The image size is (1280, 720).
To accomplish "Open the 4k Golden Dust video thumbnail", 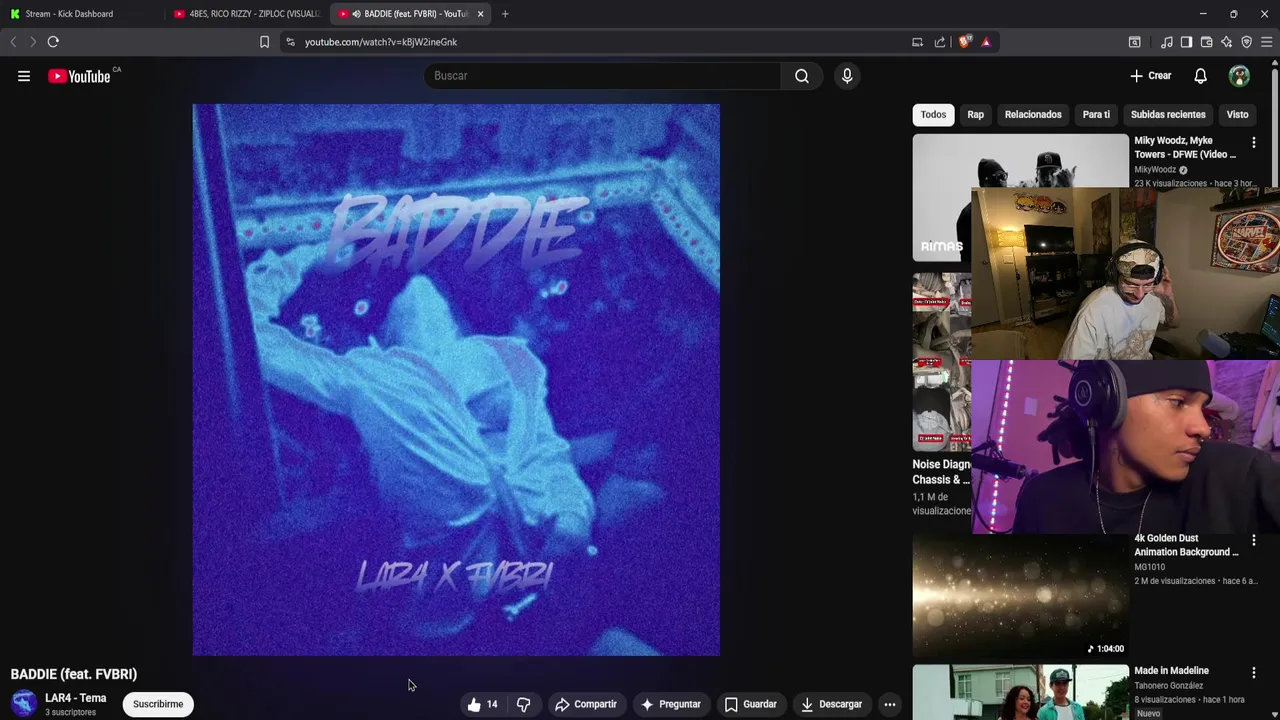I will (x=1020, y=597).
